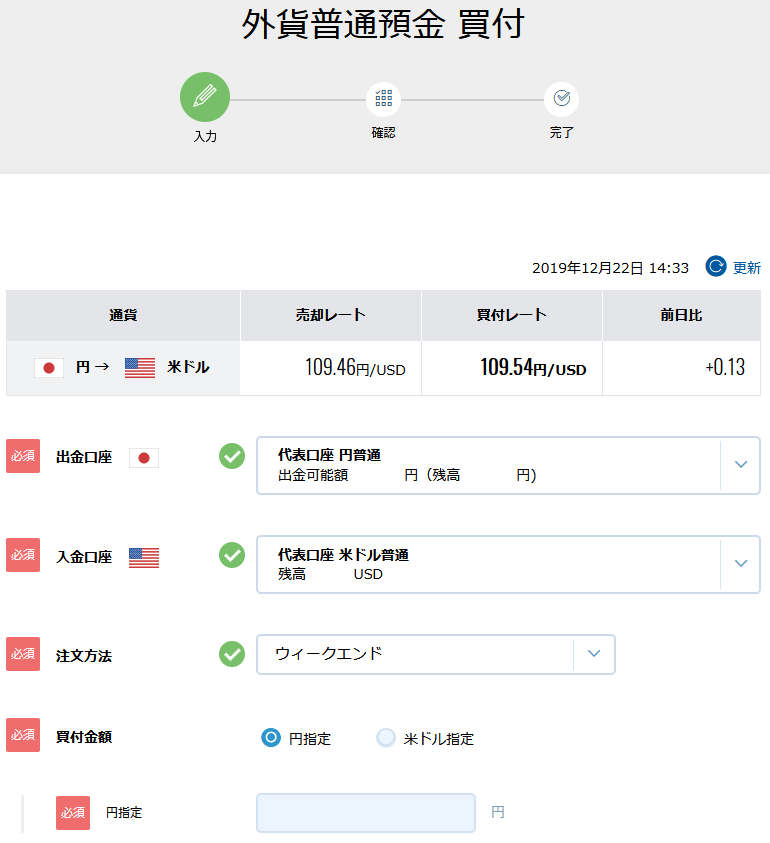The image size is (770, 843).
Task: Click the 更新 link
Action: 747,268
